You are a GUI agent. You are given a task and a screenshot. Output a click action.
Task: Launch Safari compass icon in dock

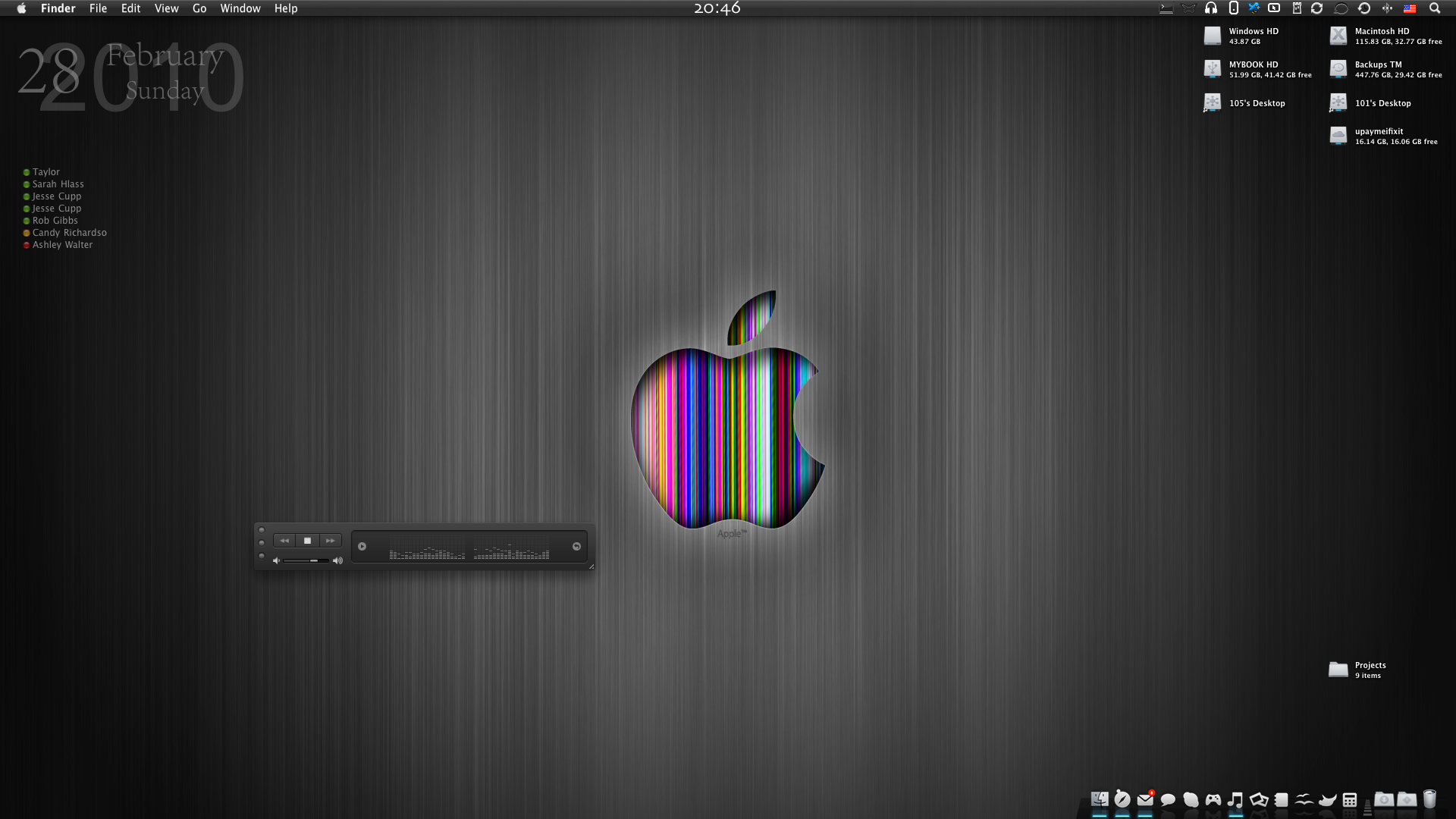(x=1122, y=799)
